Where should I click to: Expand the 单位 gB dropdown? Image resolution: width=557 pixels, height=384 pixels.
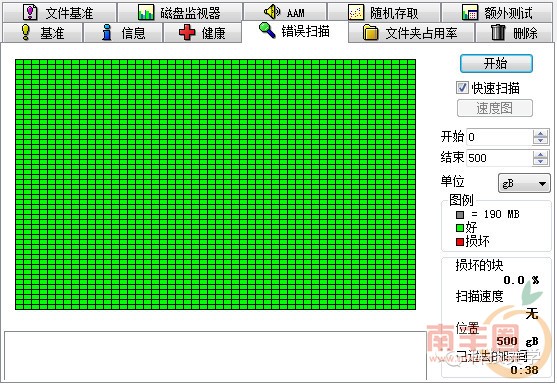[524, 183]
